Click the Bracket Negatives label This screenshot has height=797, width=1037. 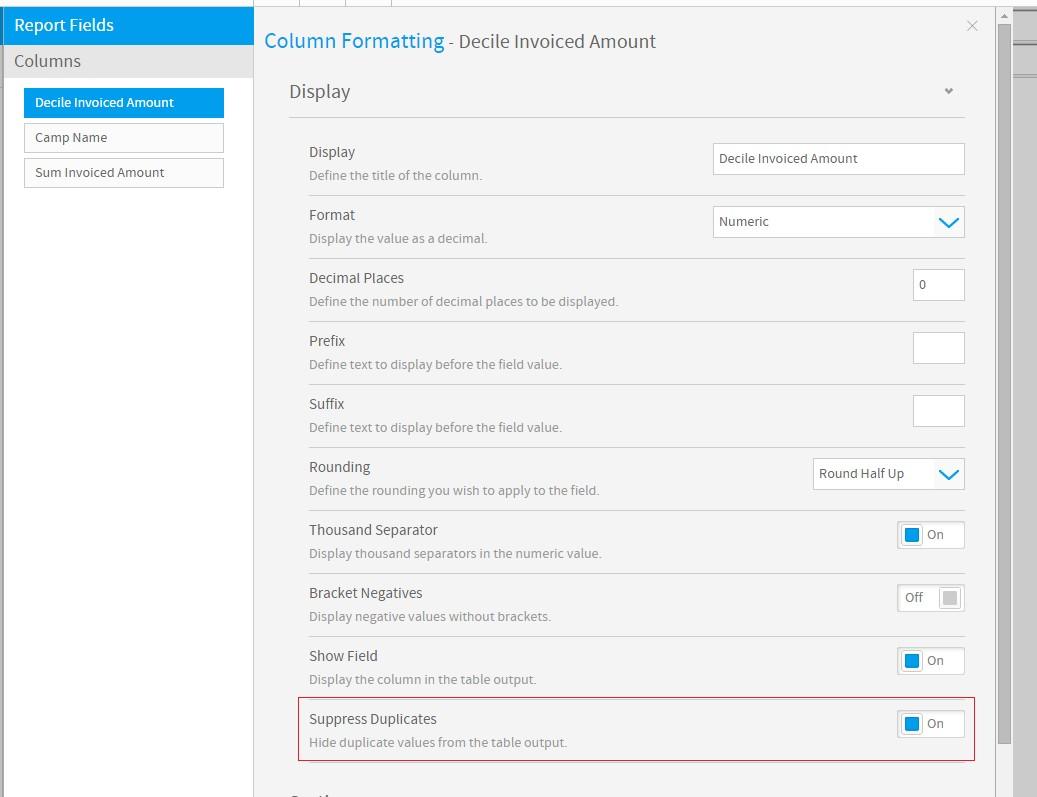click(365, 593)
